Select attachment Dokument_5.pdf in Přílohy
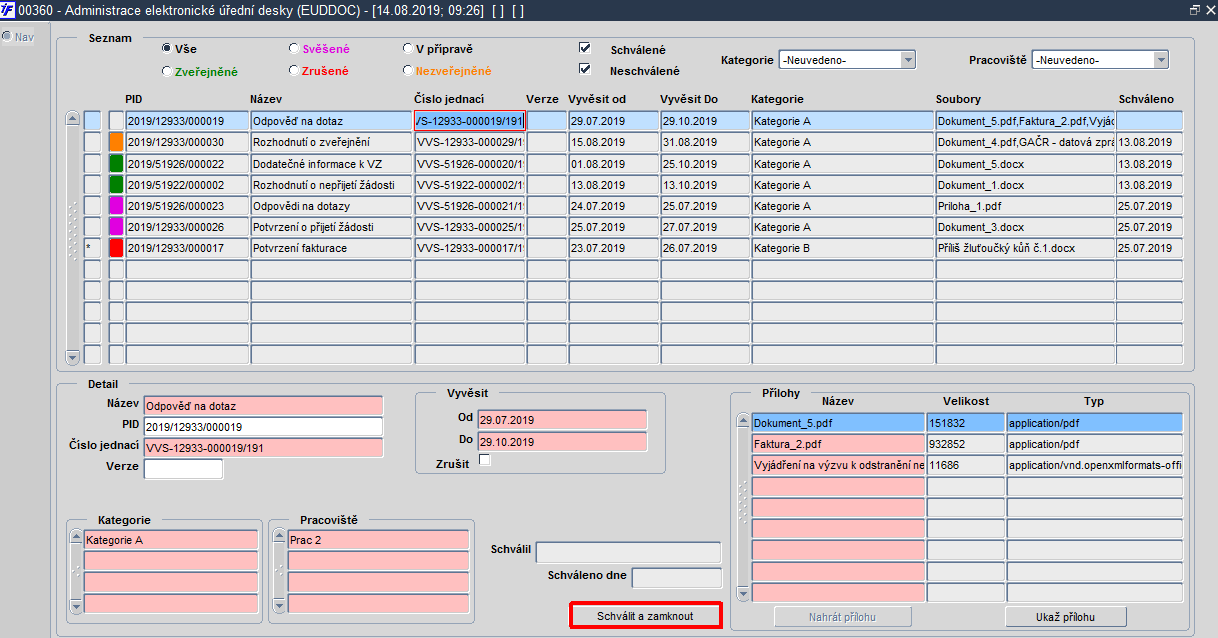Image resolution: width=1218 pixels, height=638 pixels. tap(838, 423)
